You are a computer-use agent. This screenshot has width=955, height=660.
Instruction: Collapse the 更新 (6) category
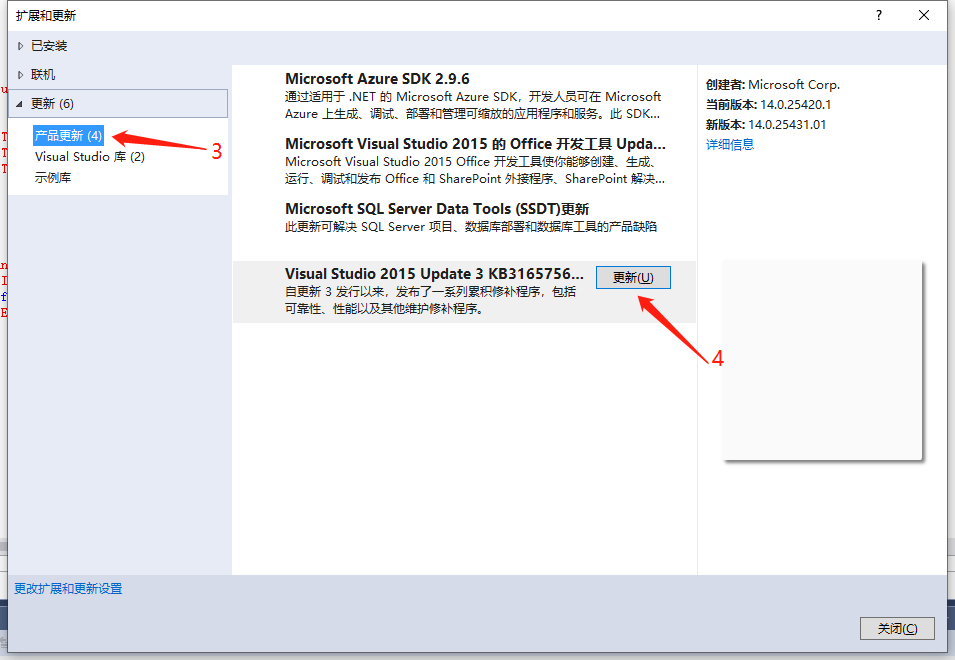(19, 104)
